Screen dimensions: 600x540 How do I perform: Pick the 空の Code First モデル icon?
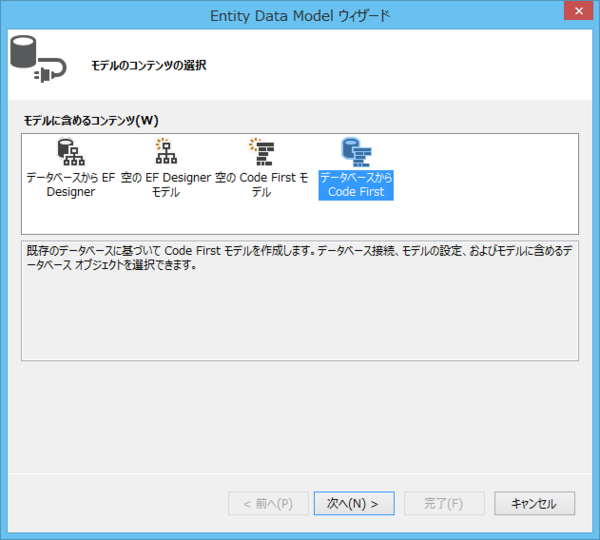[x=262, y=152]
